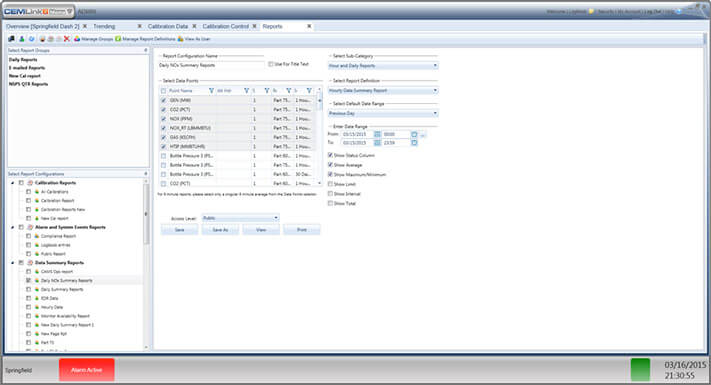Screen dimensions: 711x385
Task: Click the Save button
Action: point(180,230)
